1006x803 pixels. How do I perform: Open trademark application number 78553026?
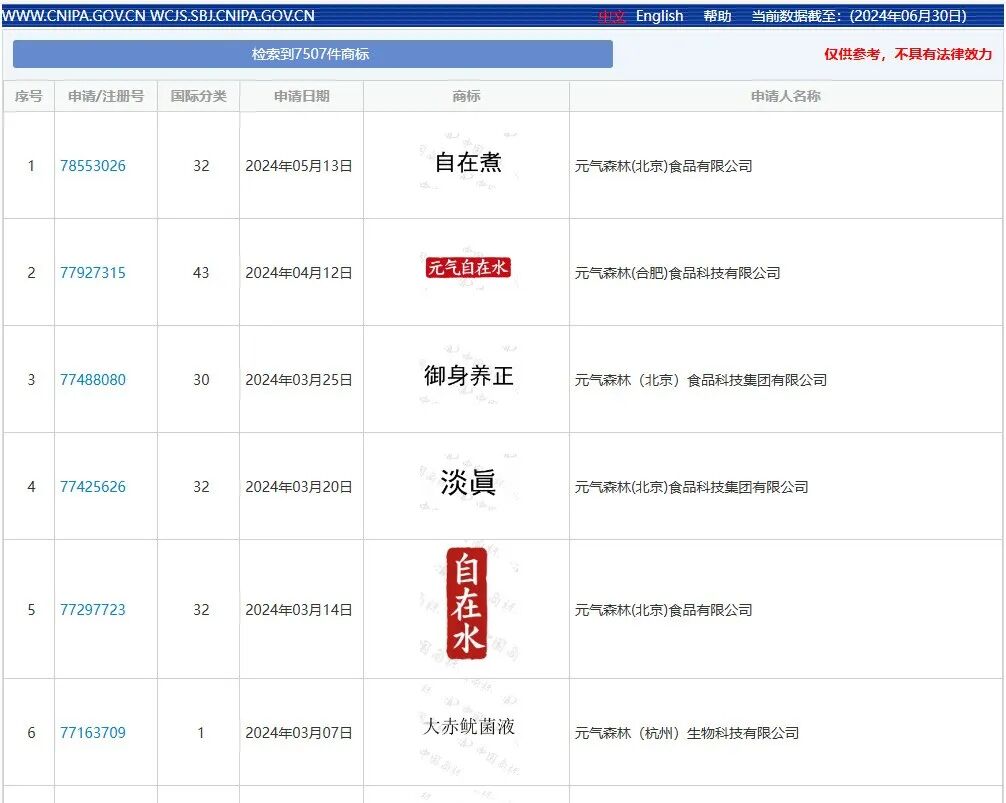tap(94, 165)
